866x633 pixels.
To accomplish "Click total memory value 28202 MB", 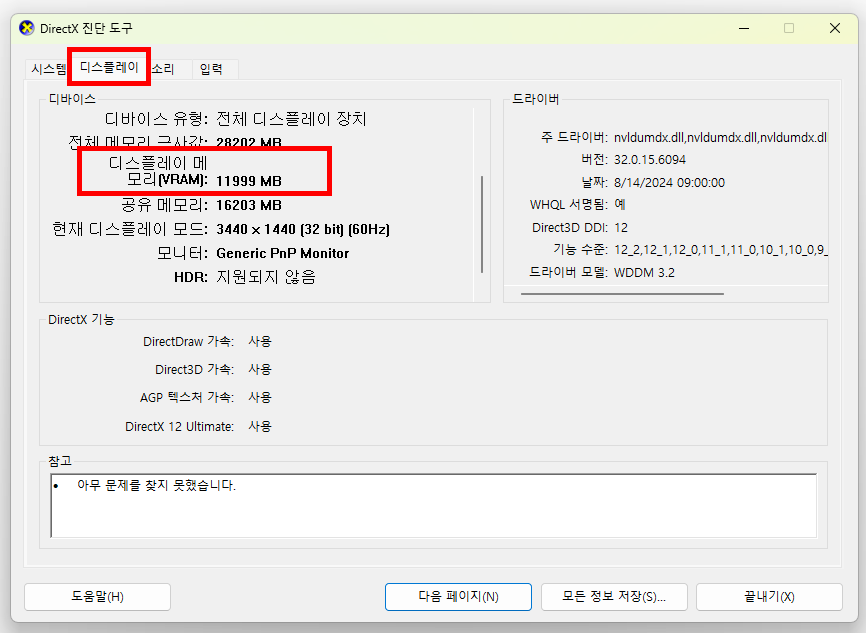I will pos(249,142).
